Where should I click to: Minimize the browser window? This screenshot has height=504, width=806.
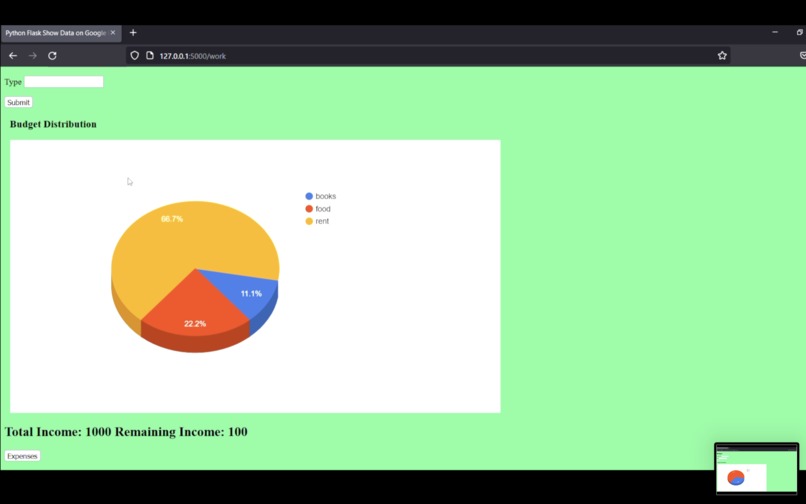coord(775,32)
